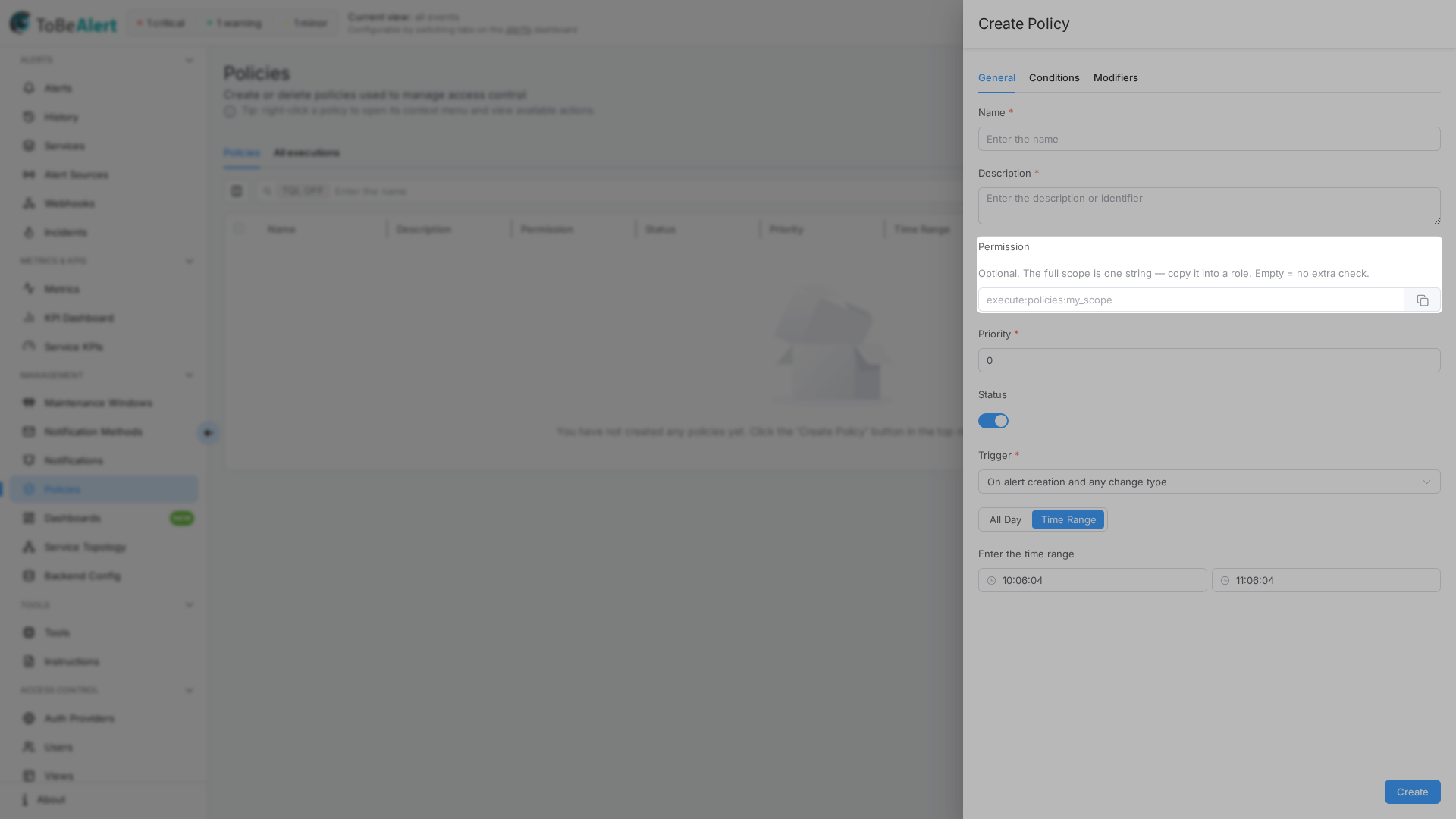Open the Services sidebar icon

(29, 146)
